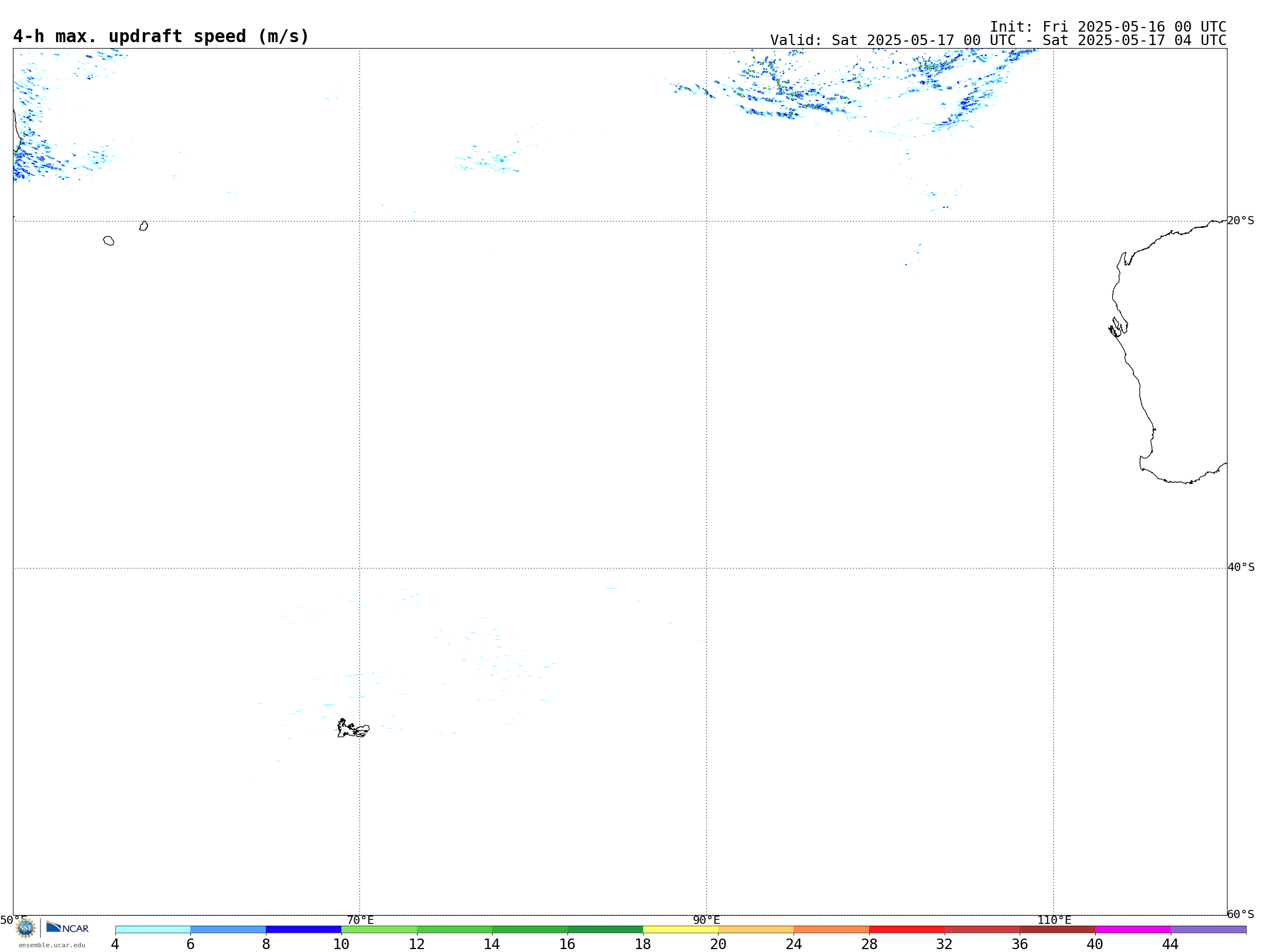Click the colorbar tick label 44
Screen dimensions: 1265x952
(1170, 944)
